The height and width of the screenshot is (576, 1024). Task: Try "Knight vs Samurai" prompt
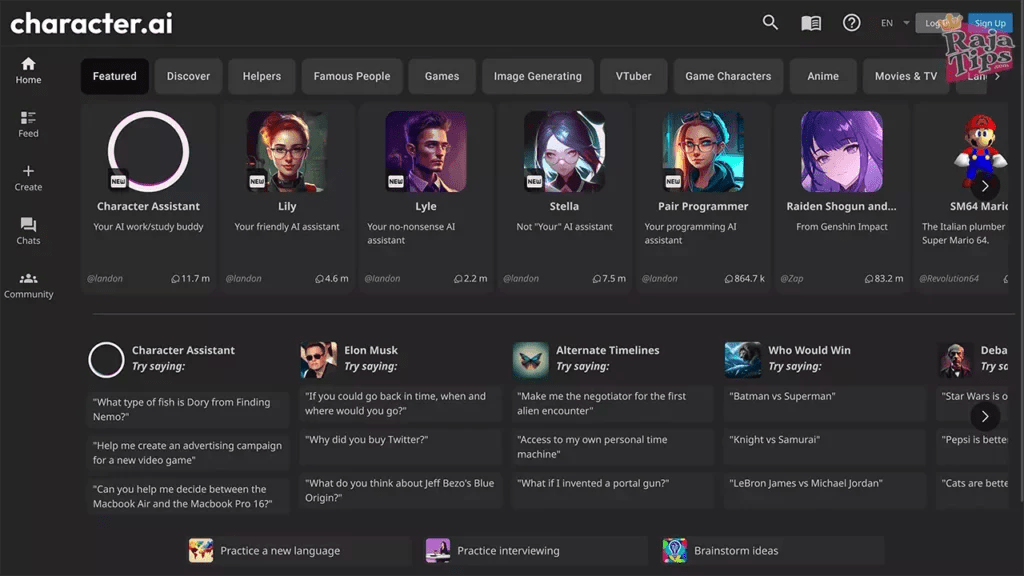[x=824, y=447]
